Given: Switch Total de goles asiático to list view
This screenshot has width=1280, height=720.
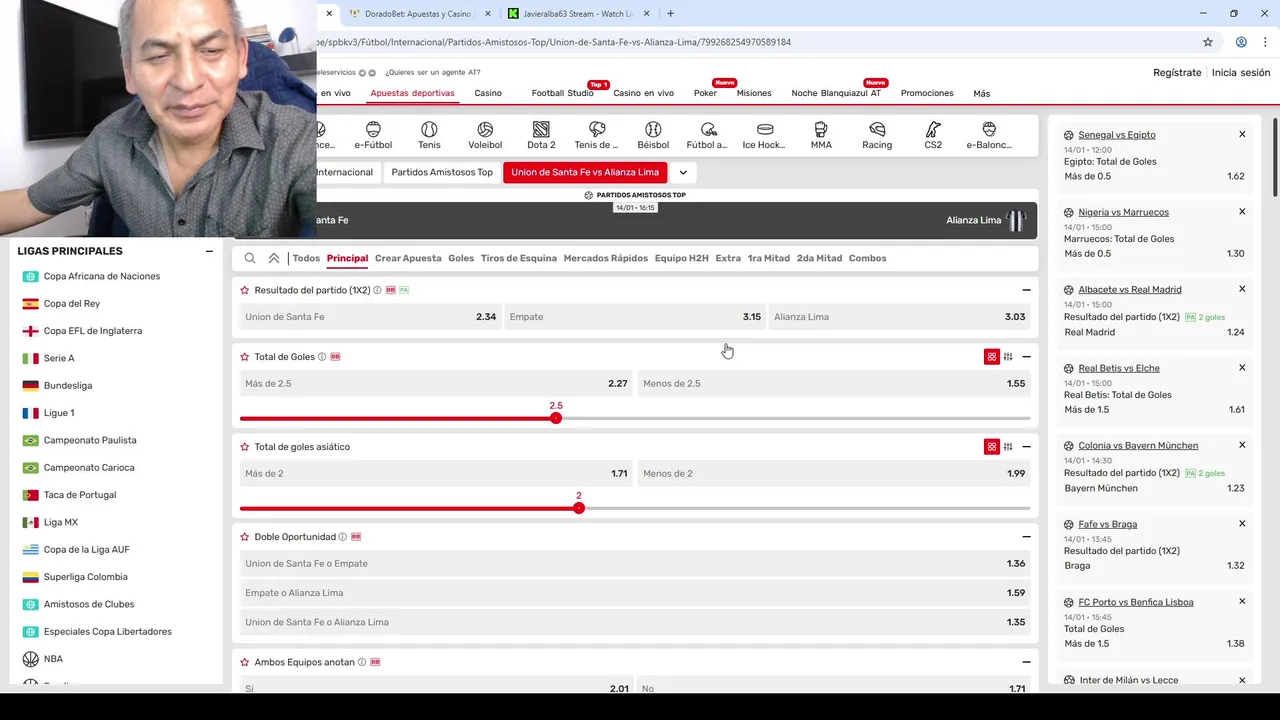Looking at the screenshot, I should (x=1008, y=447).
